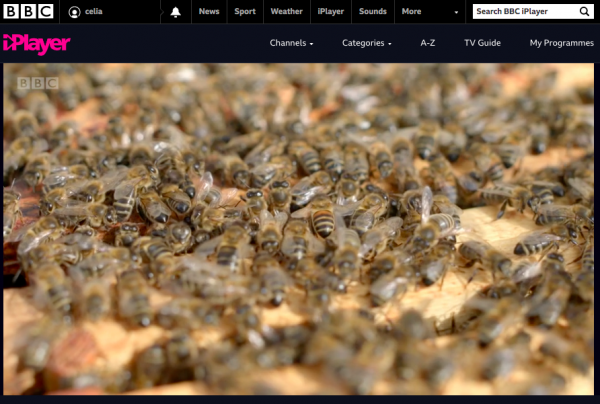Open the A-Z programme list
The image size is (600, 404).
click(x=428, y=43)
